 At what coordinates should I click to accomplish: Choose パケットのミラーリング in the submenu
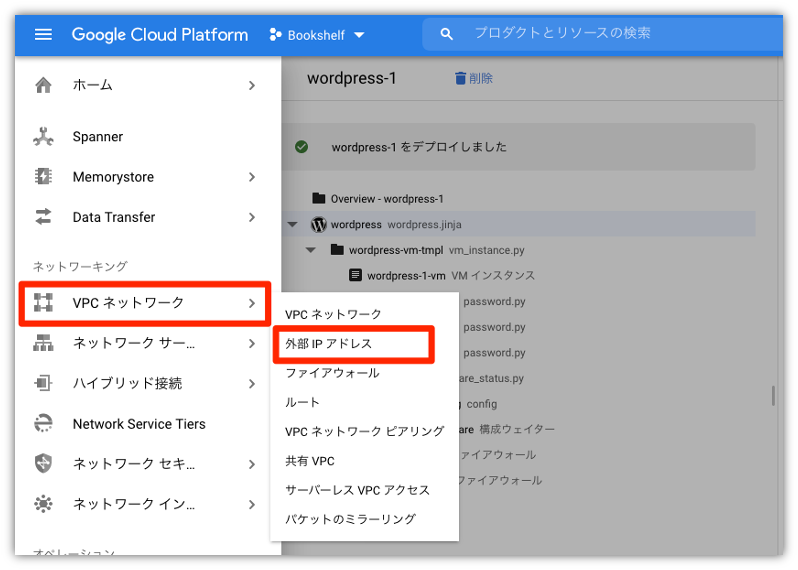pyautogui.click(x=351, y=519)
